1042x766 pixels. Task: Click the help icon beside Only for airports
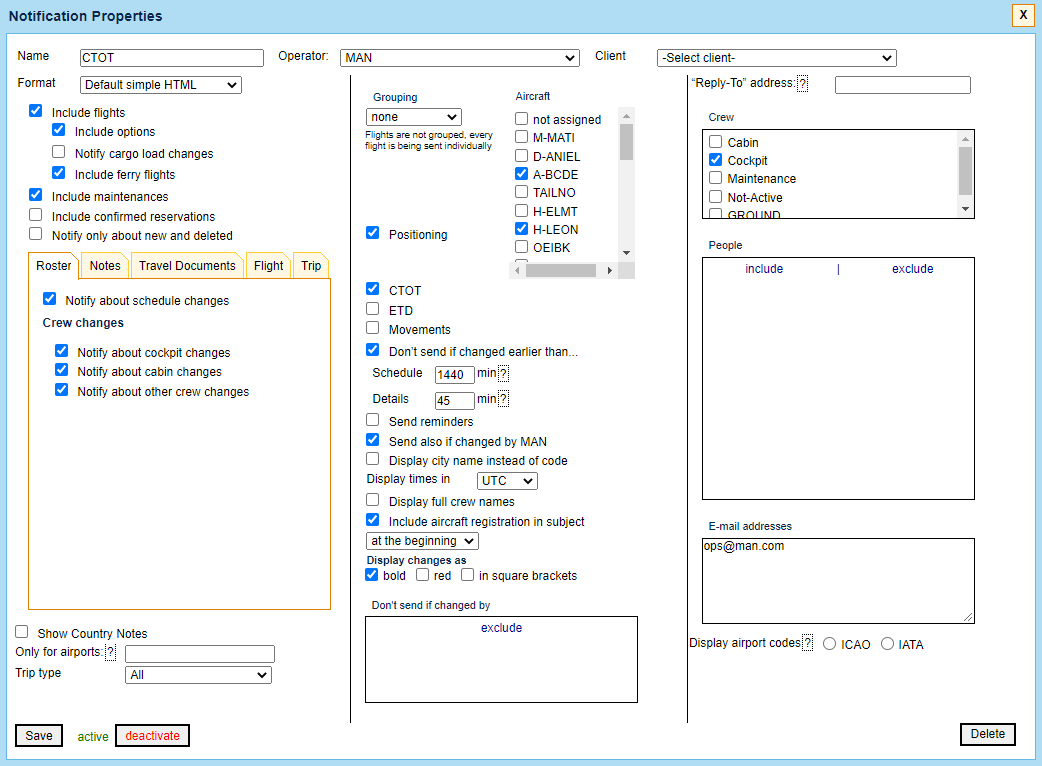111,652
